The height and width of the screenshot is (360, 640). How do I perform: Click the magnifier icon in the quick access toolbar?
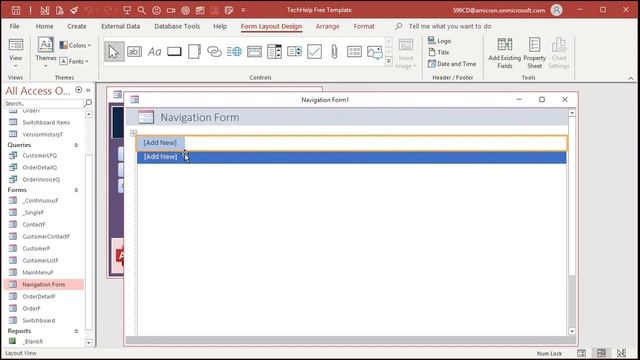[142, 10]
